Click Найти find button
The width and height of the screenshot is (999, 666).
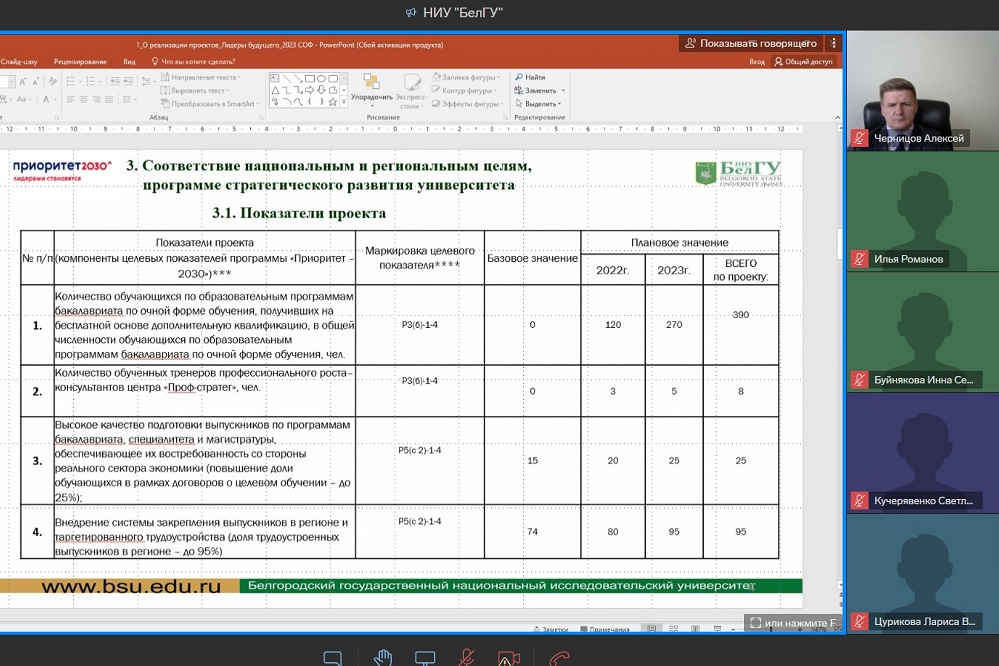530,77
